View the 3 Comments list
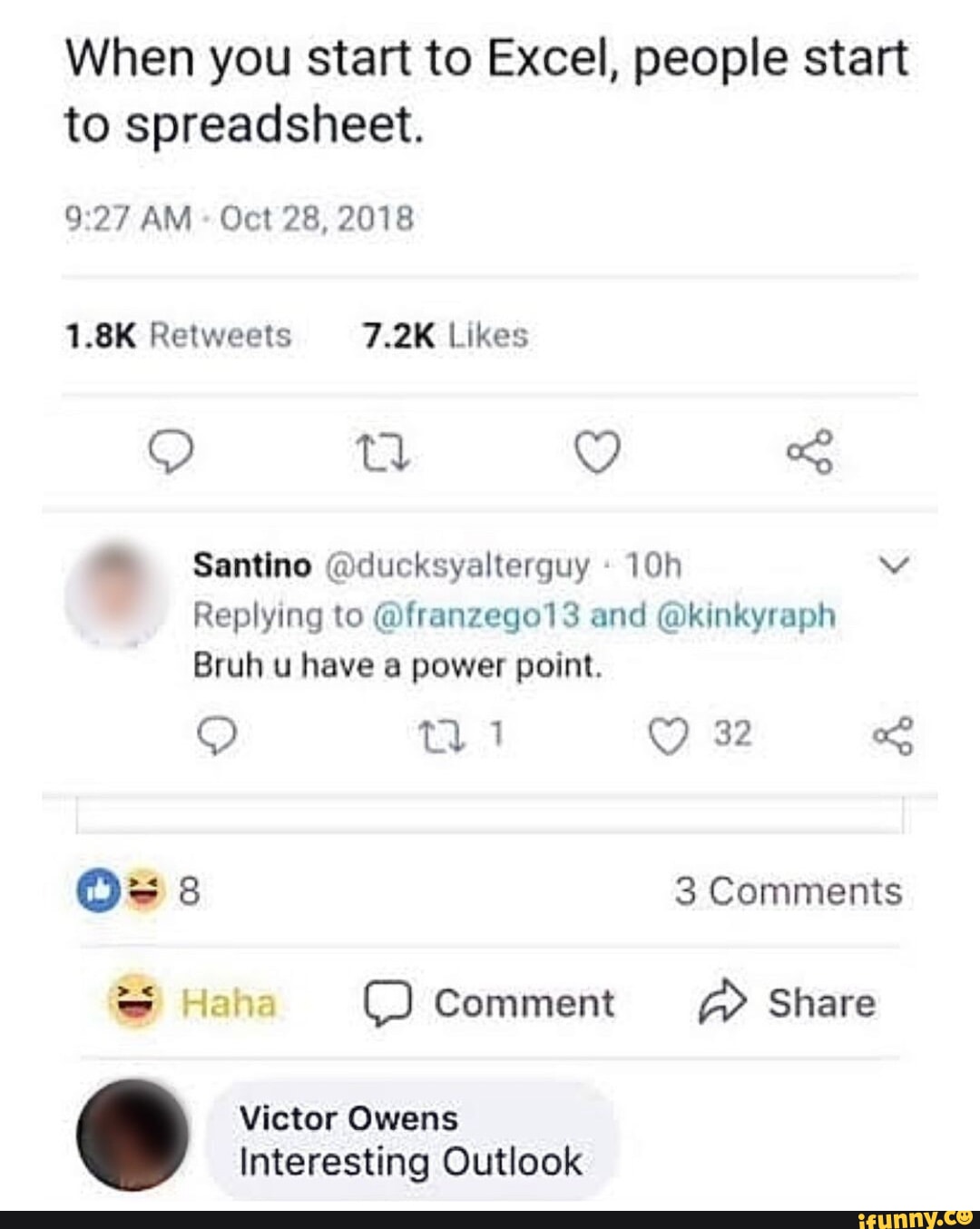The image size is (980, 1229). tap(790, 890)
